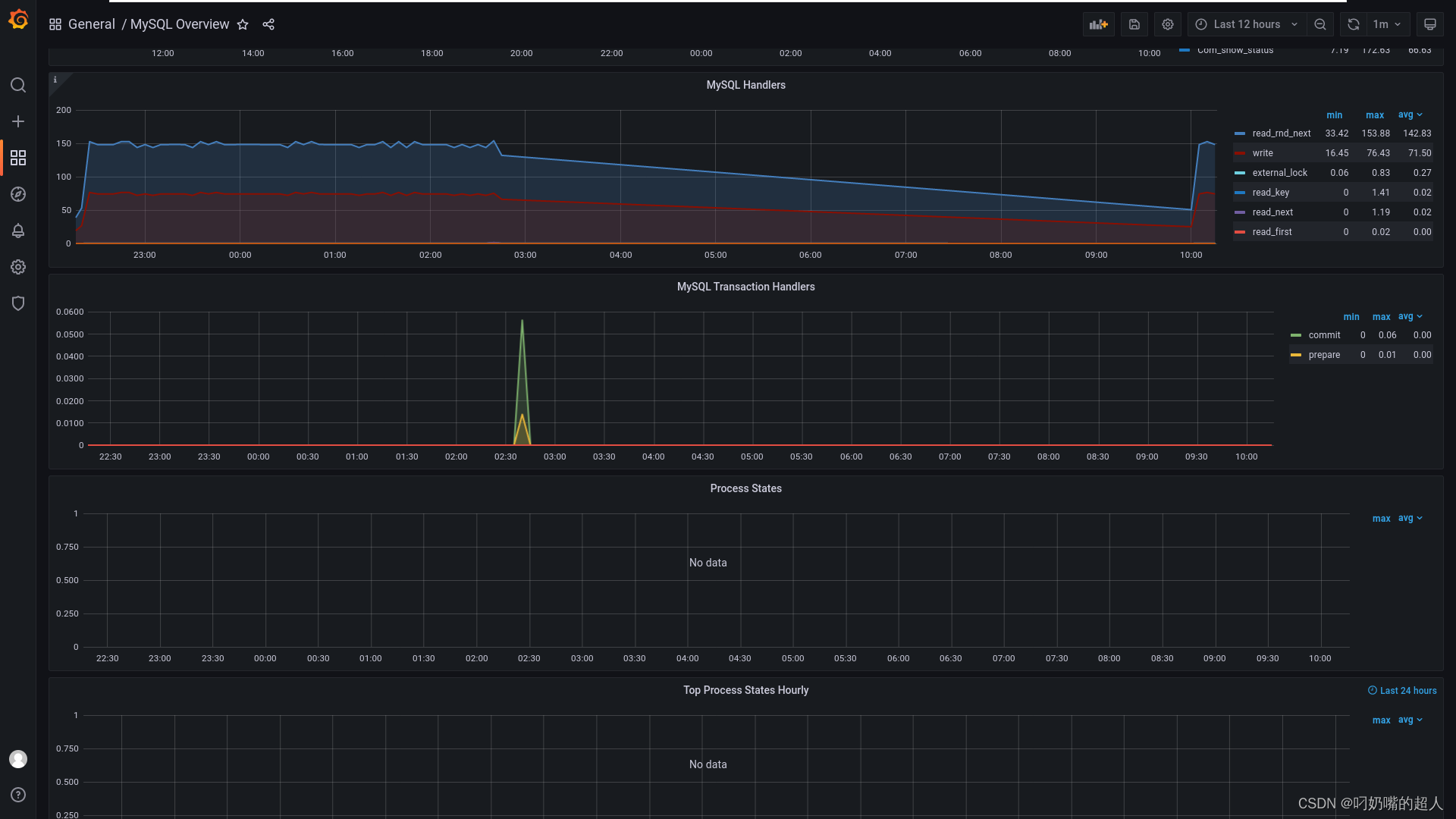Click the commit spike in Transaction Handlers graph

tap(522, 322)
